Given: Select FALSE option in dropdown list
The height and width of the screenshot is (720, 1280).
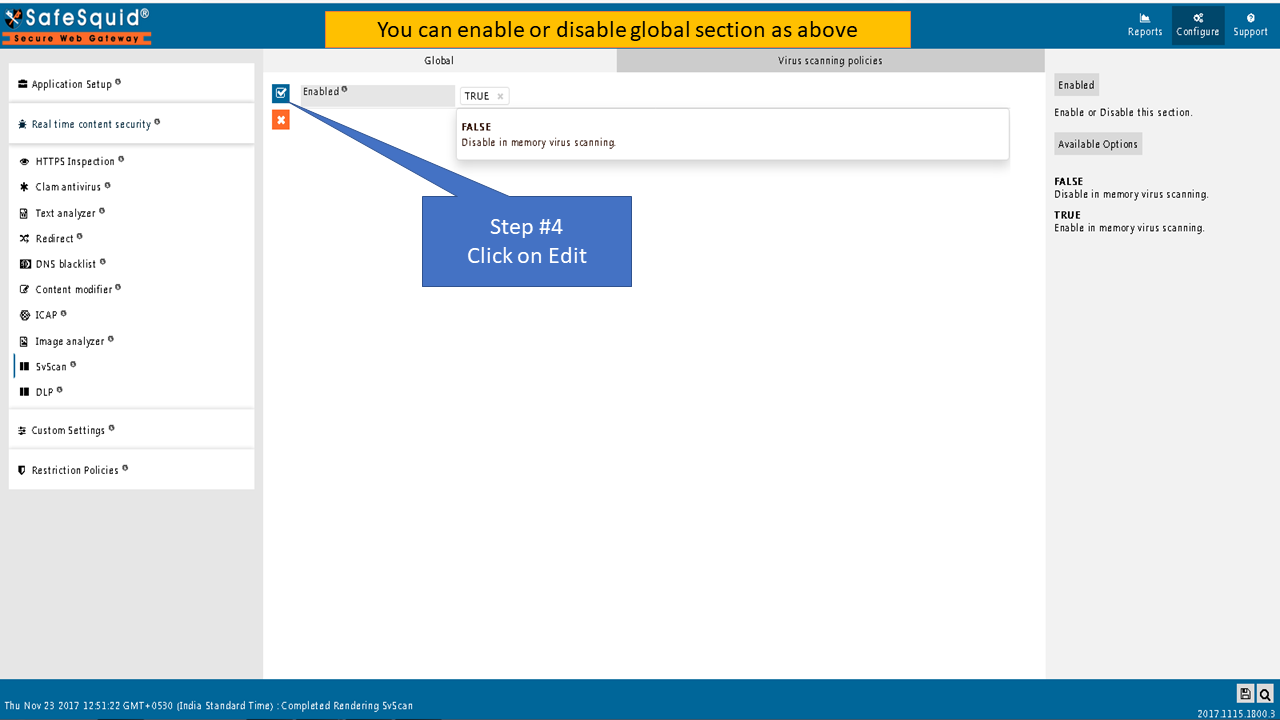Looking at the screenshot, I should pyautogui.click(x=732, y=134).
